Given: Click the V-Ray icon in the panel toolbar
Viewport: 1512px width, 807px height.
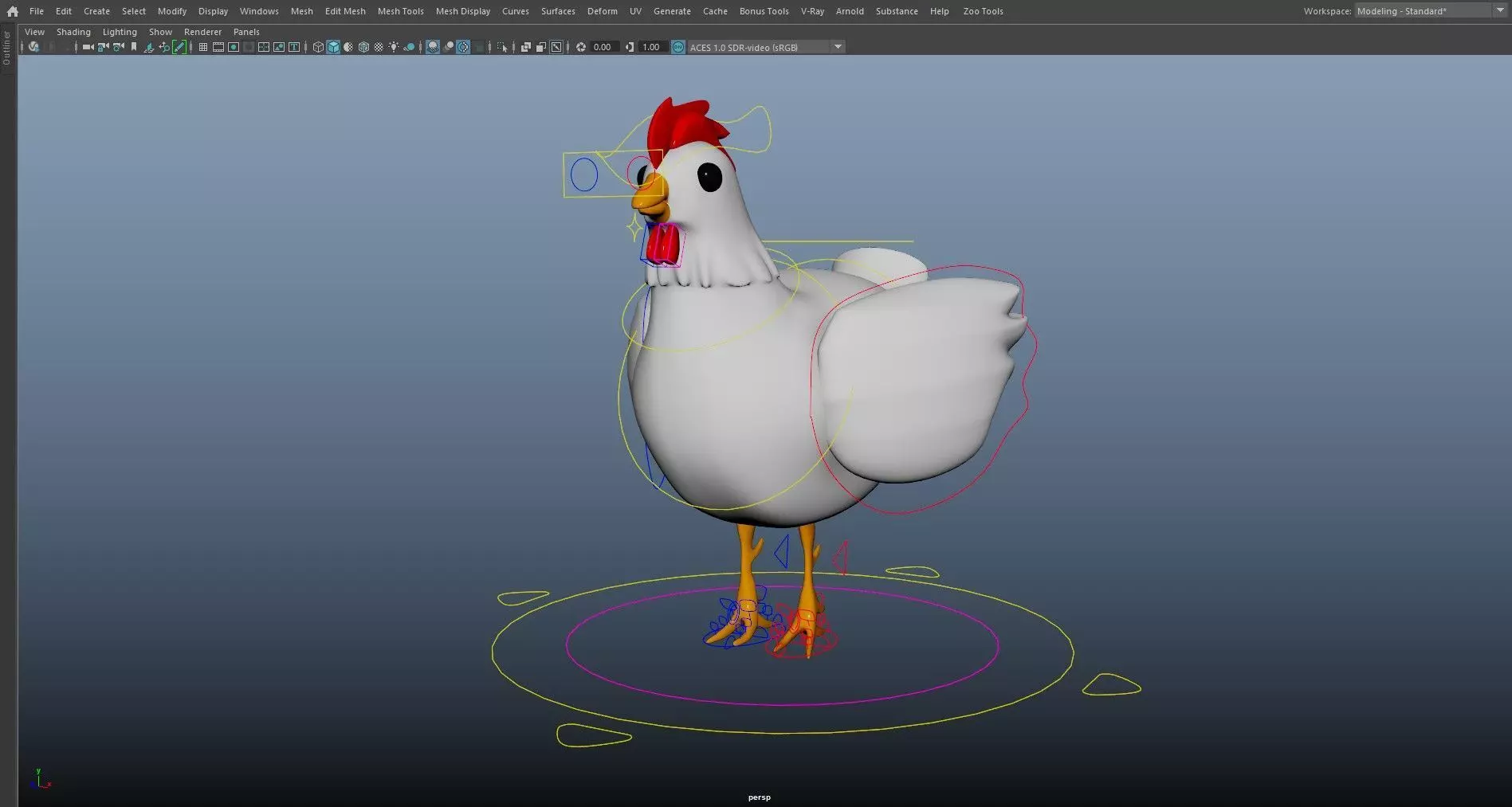Looking at the screenshot, I should coord(33,47).
